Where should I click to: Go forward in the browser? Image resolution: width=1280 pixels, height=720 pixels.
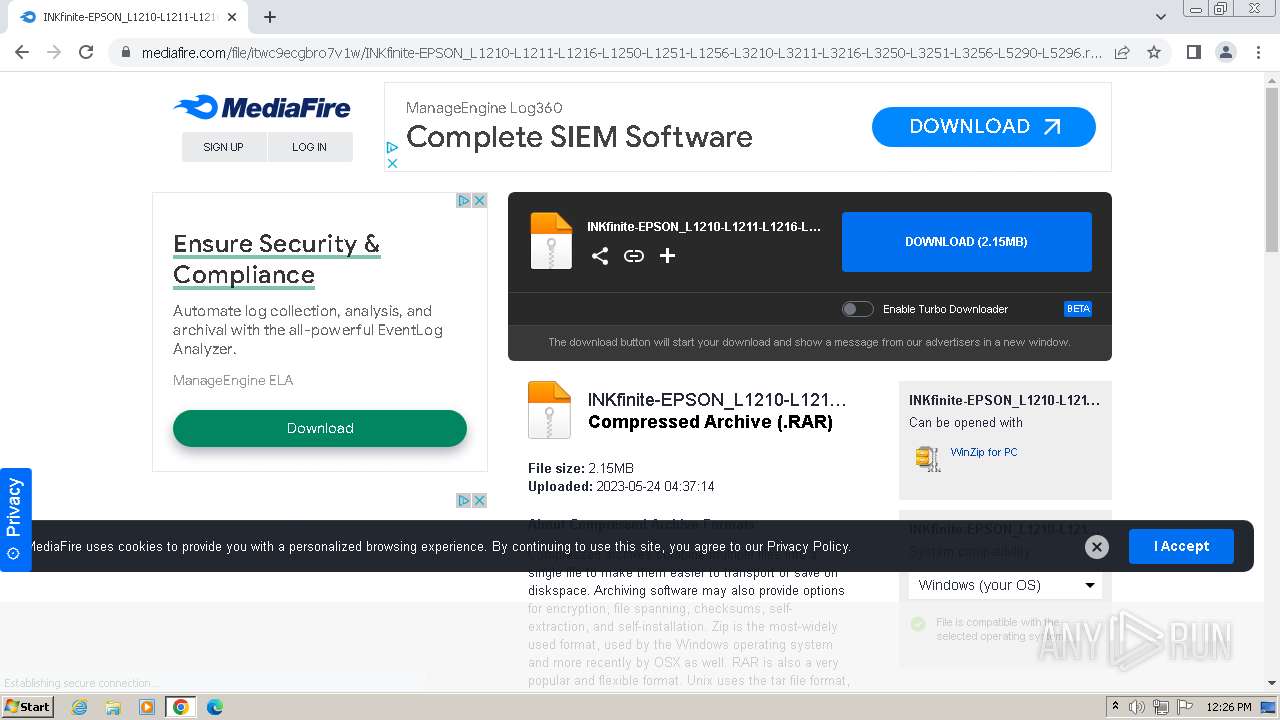click(54, 52)
